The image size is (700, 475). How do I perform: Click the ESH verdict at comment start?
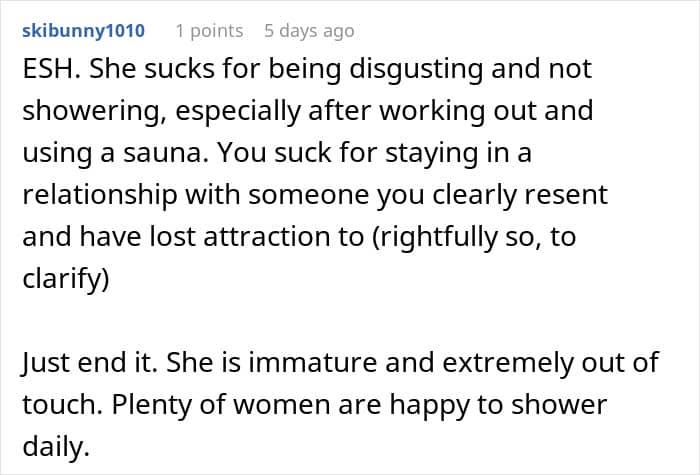click(52, 69)
